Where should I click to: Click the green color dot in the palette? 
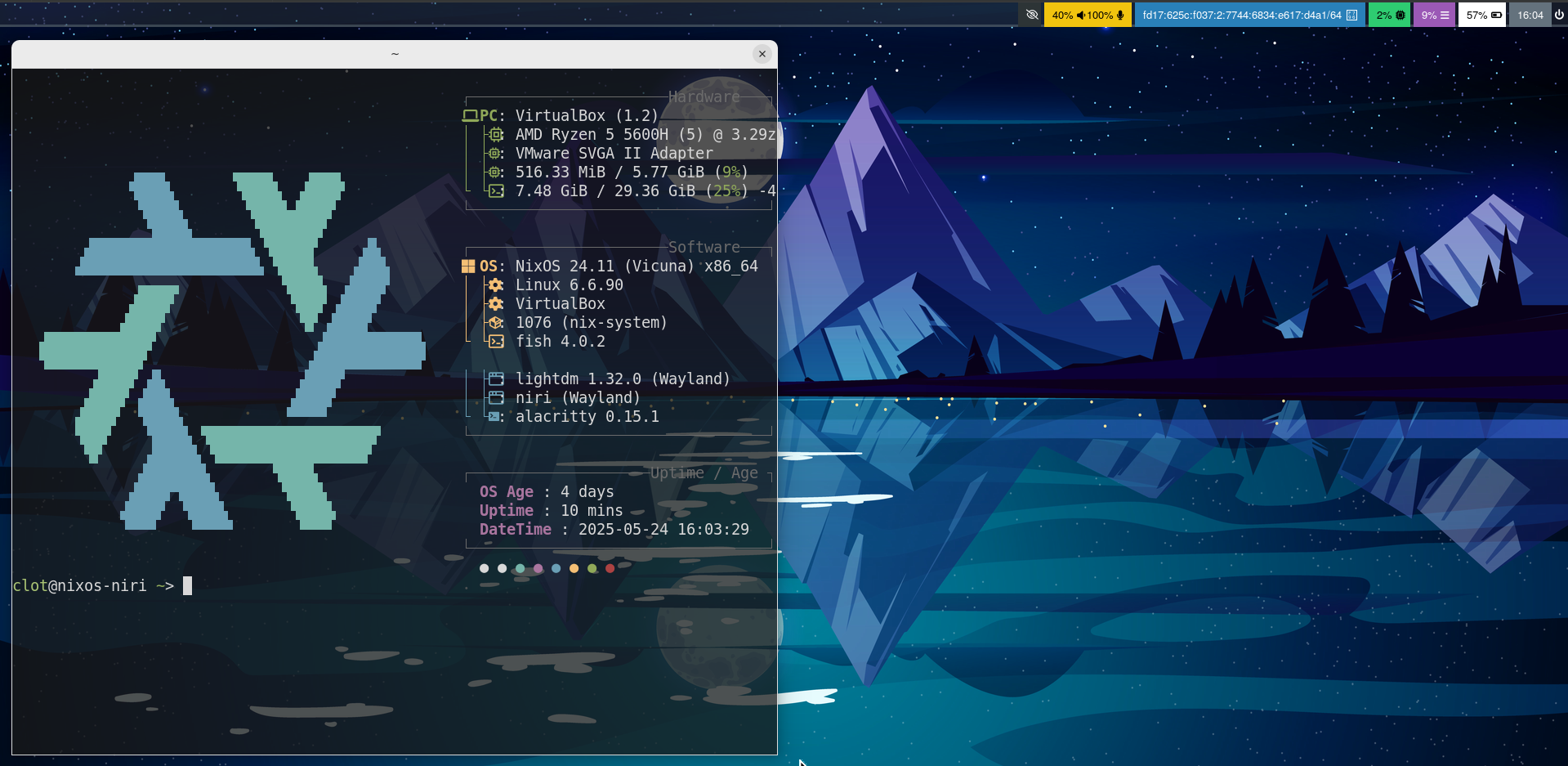[592, 568]
